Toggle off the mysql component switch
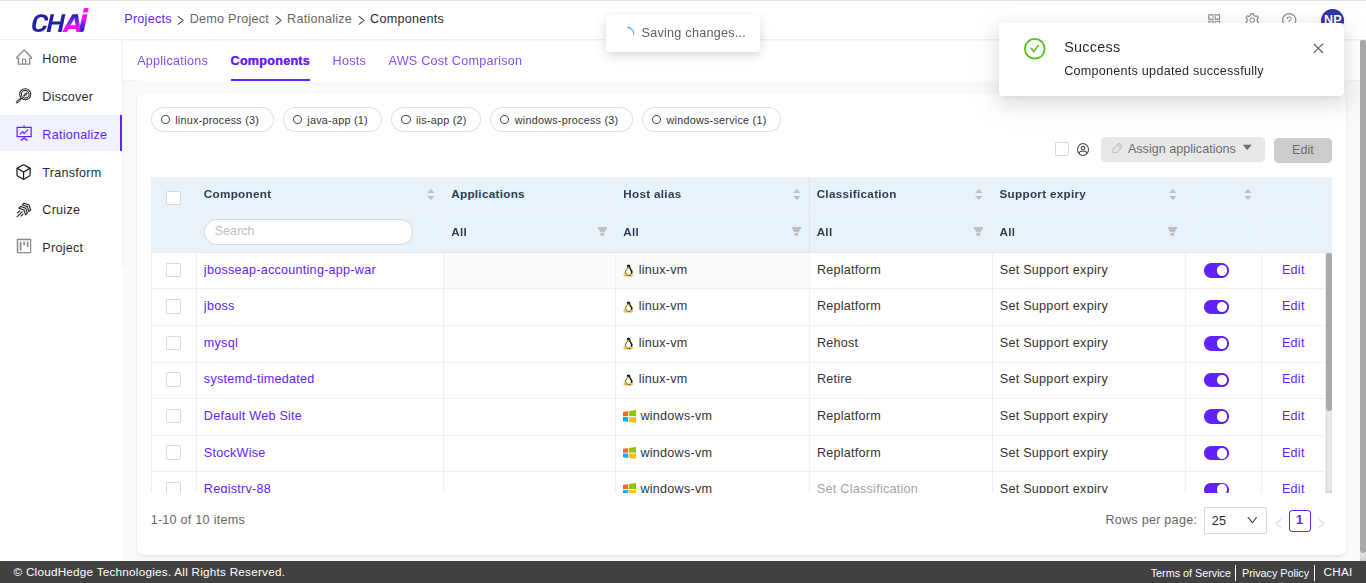Screen dimensions: 1366x583 (x=1216, y=343)
